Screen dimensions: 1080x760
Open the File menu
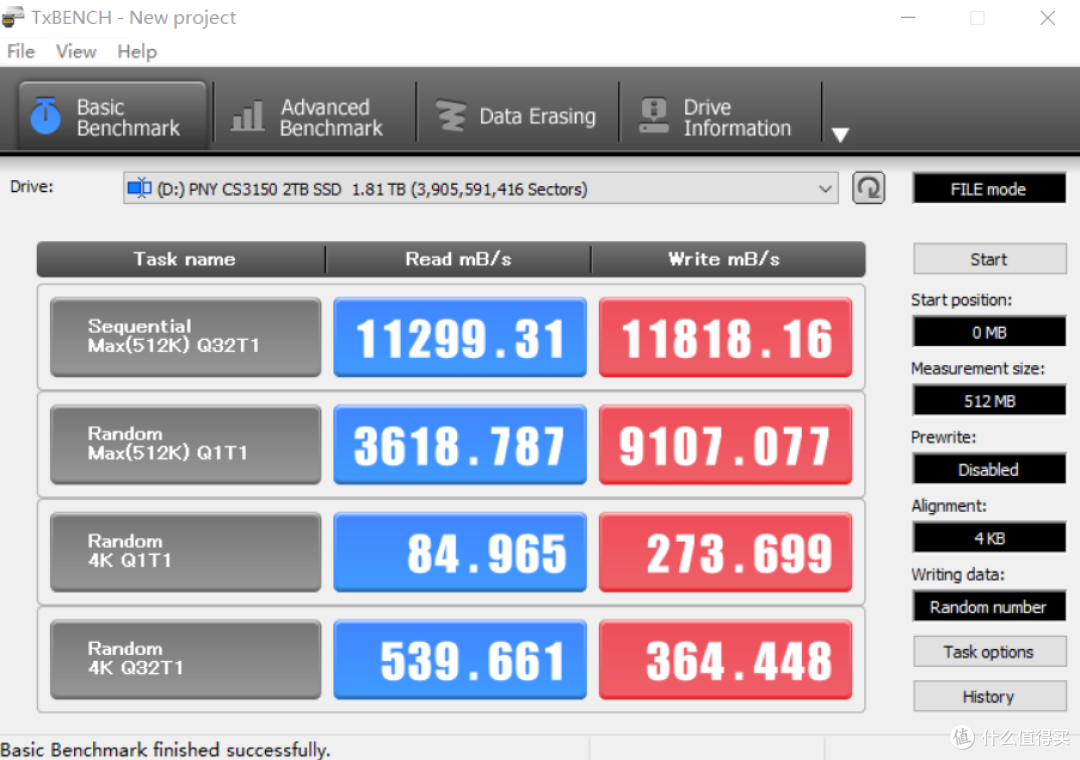(19, 51)
